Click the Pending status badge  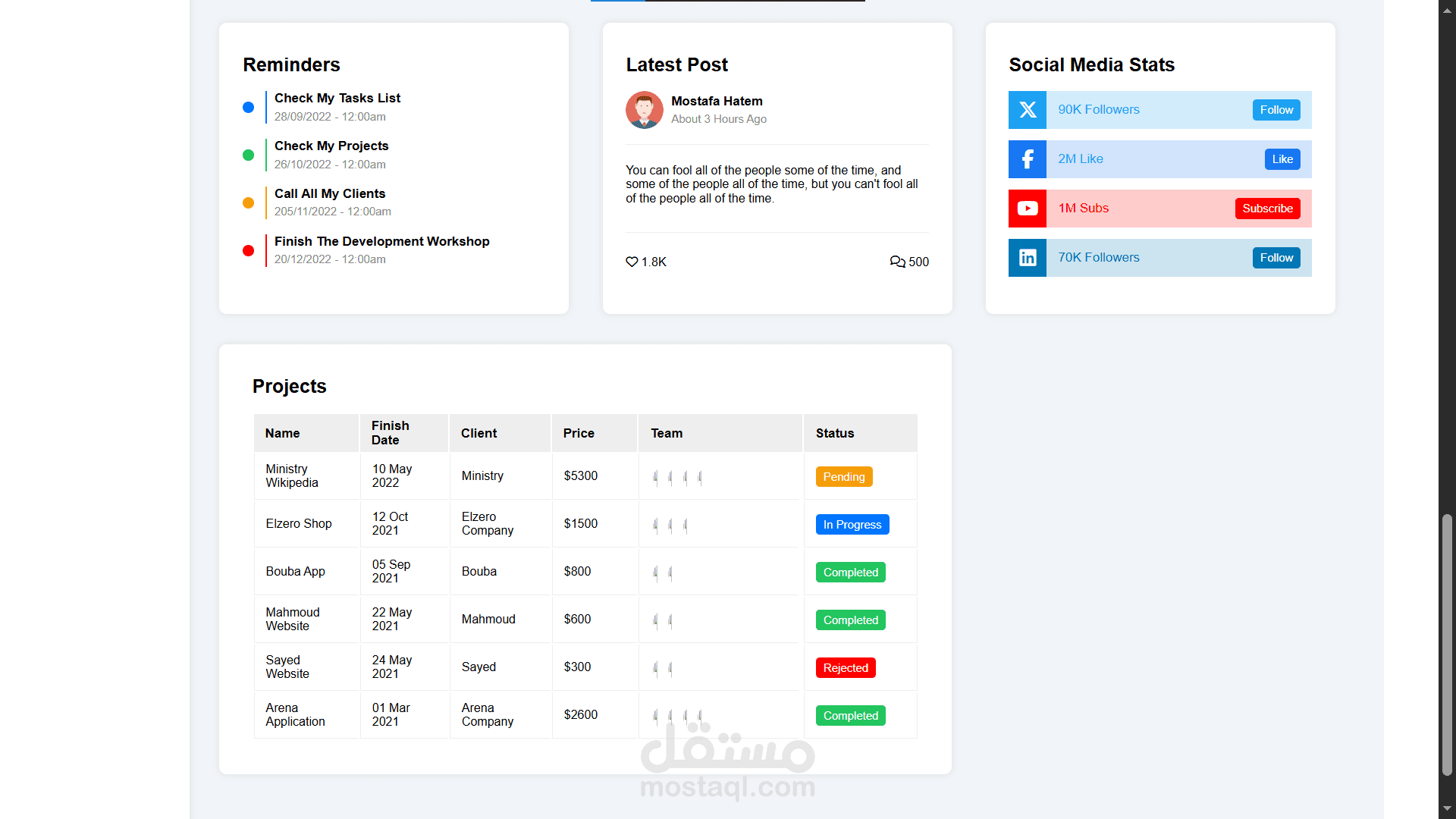coord(844,477)
